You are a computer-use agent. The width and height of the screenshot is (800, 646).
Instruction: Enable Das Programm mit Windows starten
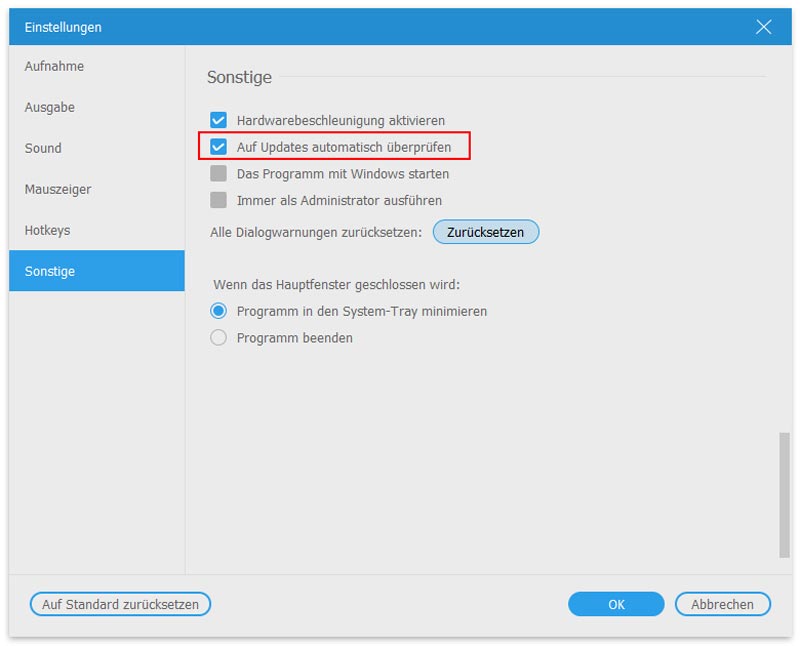coord(218,173)
